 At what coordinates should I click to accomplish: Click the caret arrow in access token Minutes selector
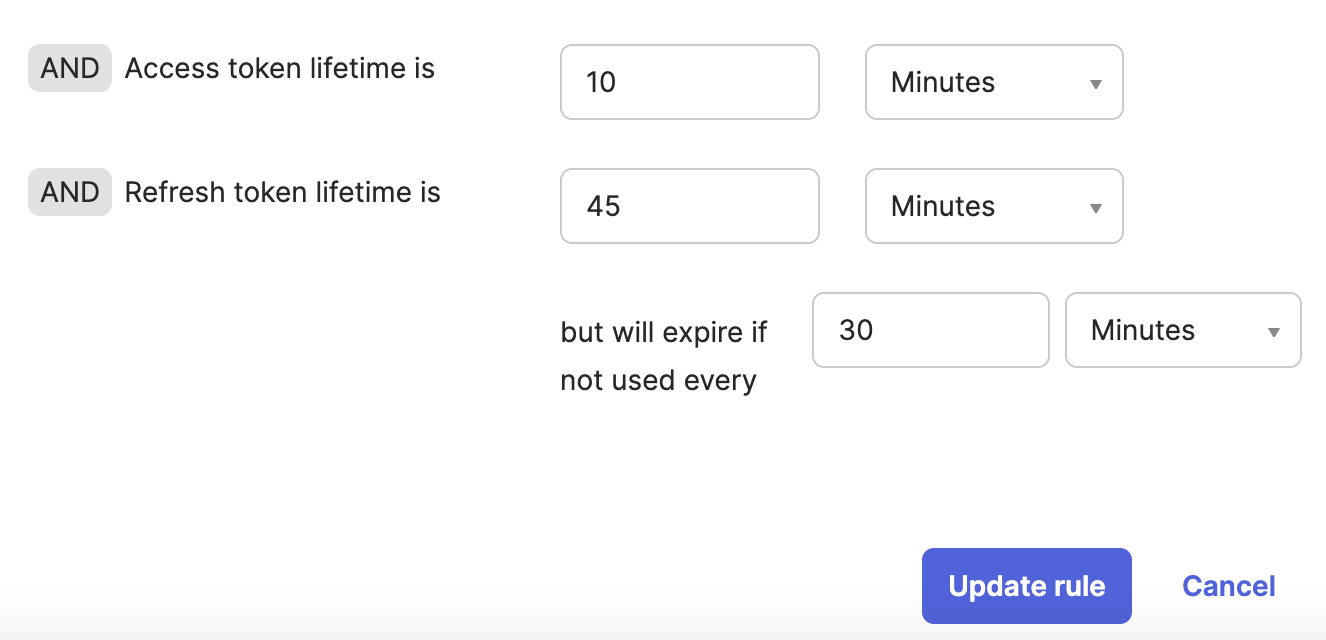(x=1095, y=84)
